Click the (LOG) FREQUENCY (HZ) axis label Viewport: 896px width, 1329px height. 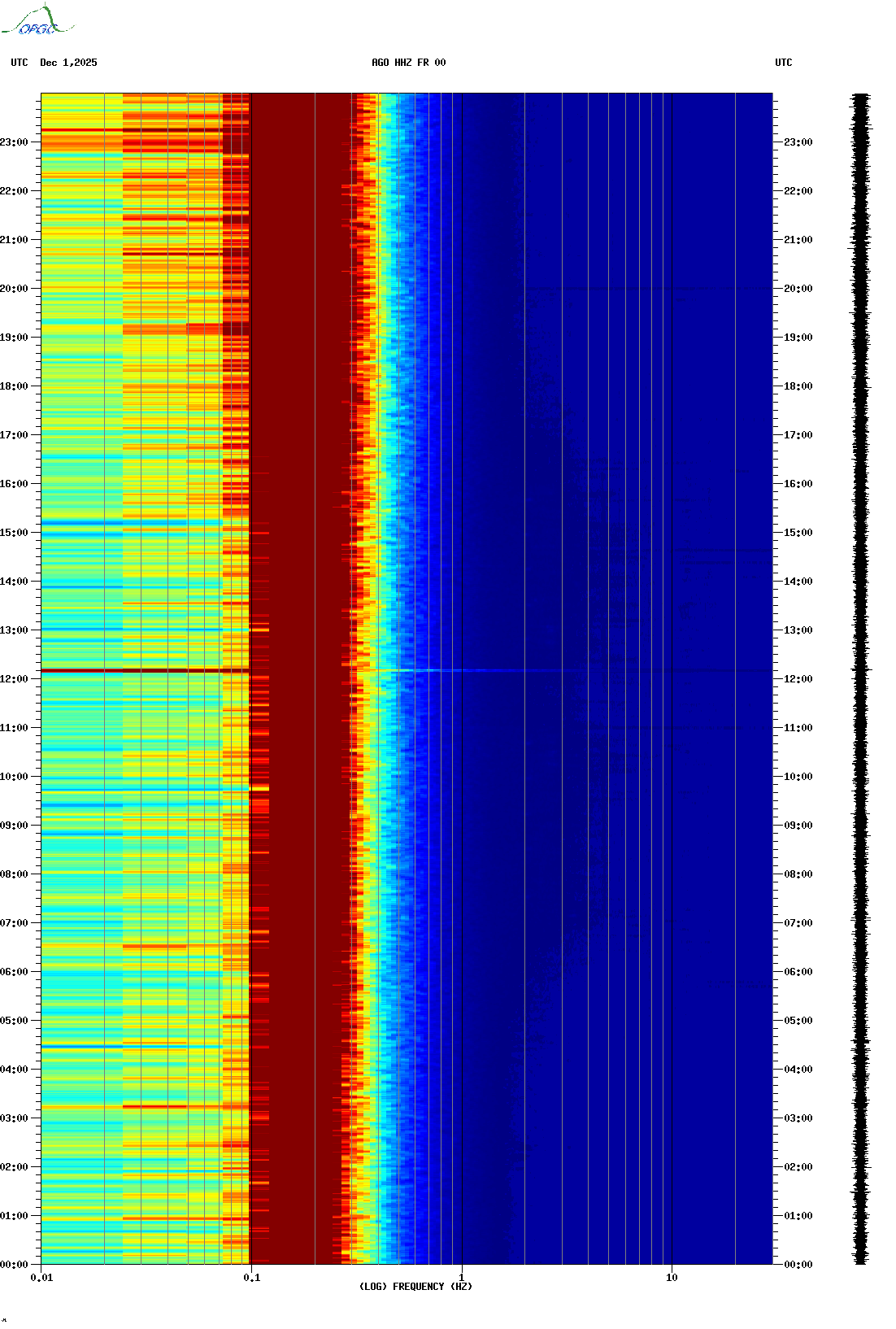click(415, 1286)
